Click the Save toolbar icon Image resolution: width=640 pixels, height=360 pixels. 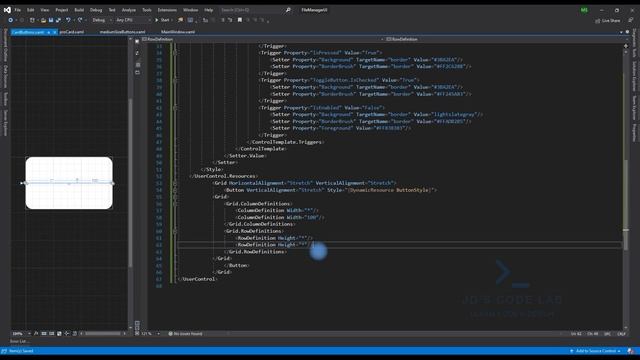tap(51, 20)
